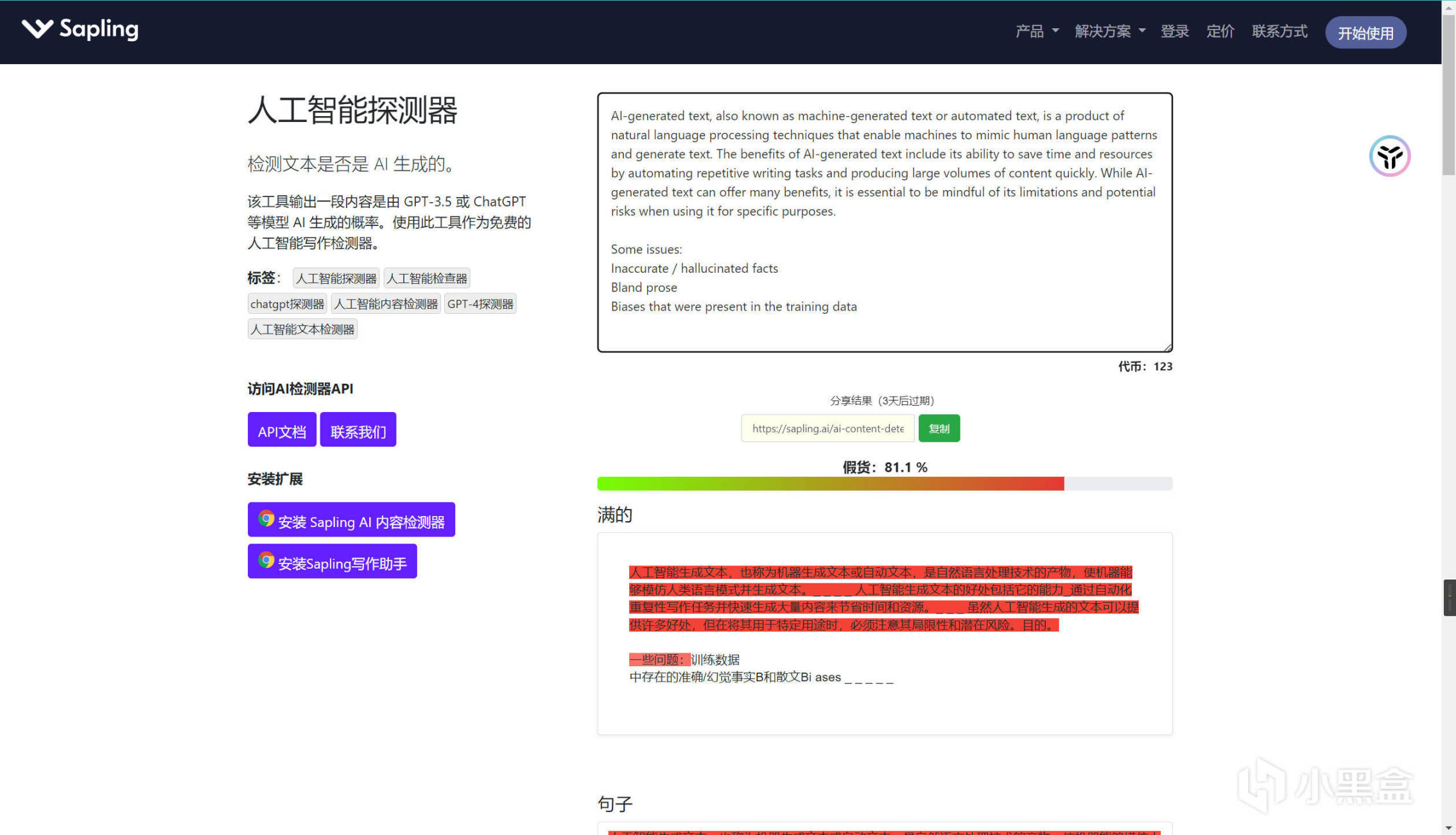Click the 代币: 123 token count
This screenshot has width=1456, height=835.
tap(1145, 366)
